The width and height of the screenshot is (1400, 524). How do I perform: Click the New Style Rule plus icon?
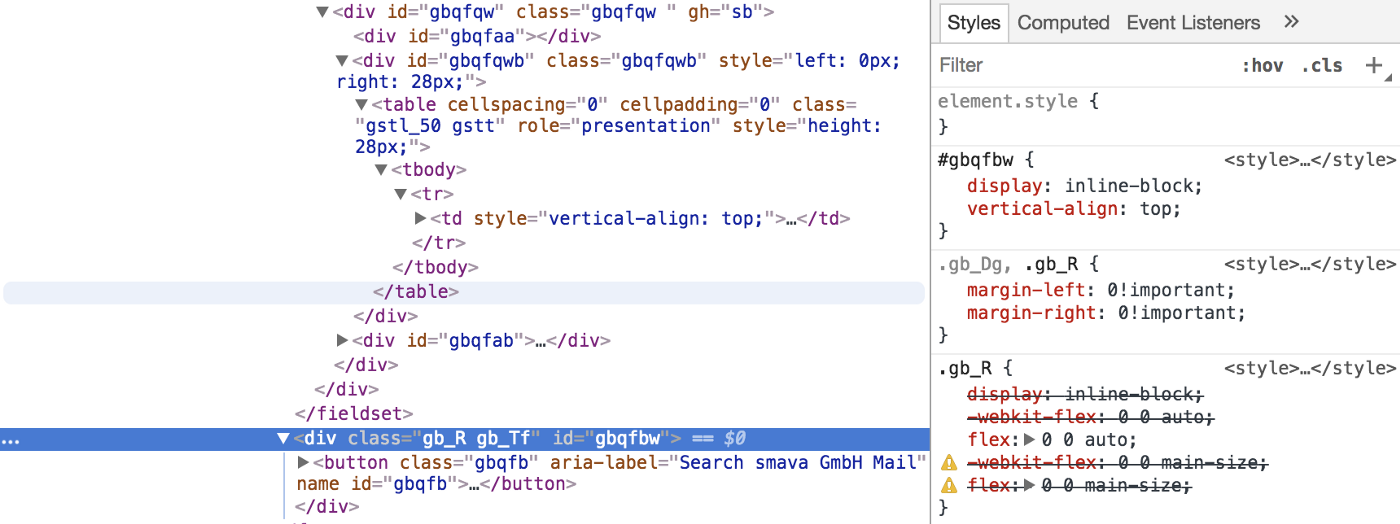(1374, 66)
